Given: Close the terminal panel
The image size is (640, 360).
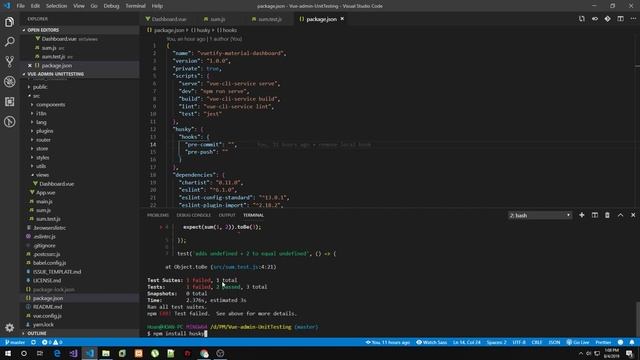Looking at the screenshot, I should pyautogui.click(x=633, y=215).
